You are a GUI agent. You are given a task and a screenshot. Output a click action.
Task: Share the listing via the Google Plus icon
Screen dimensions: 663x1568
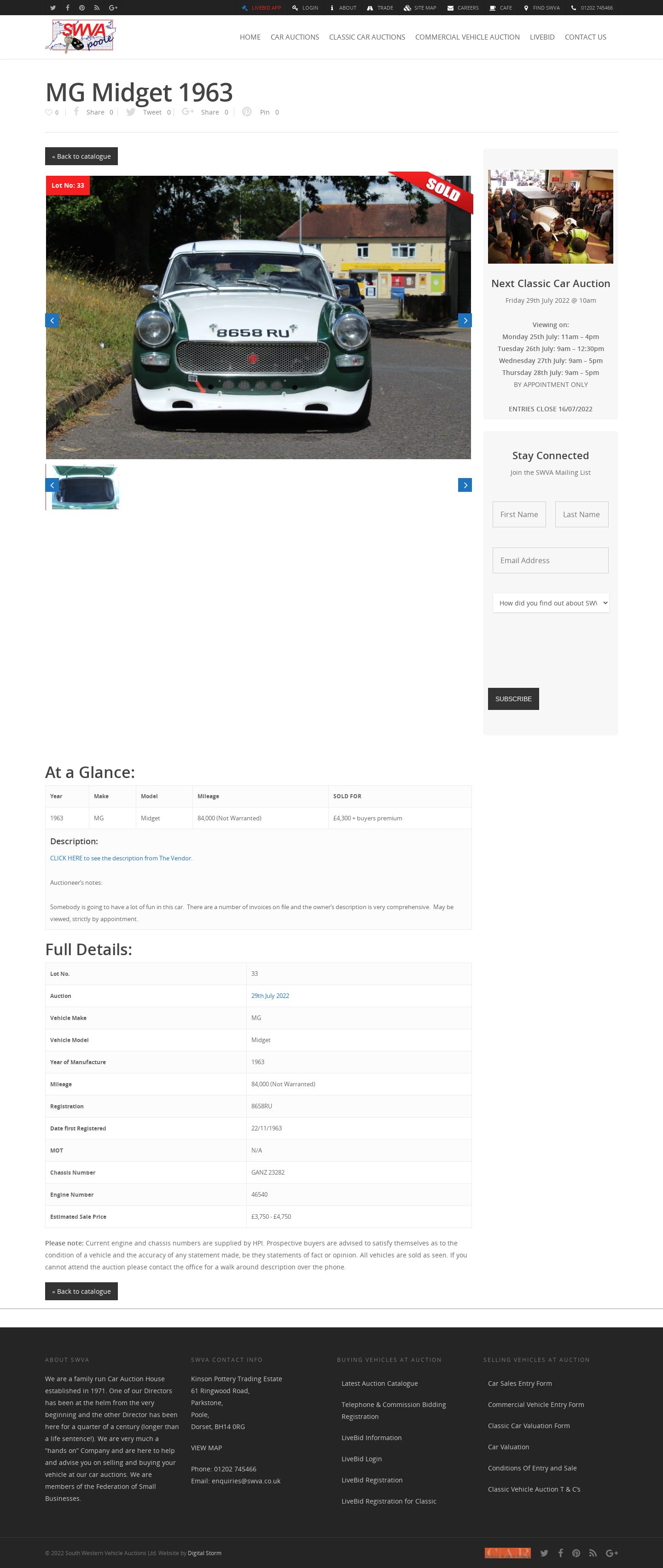188,111
